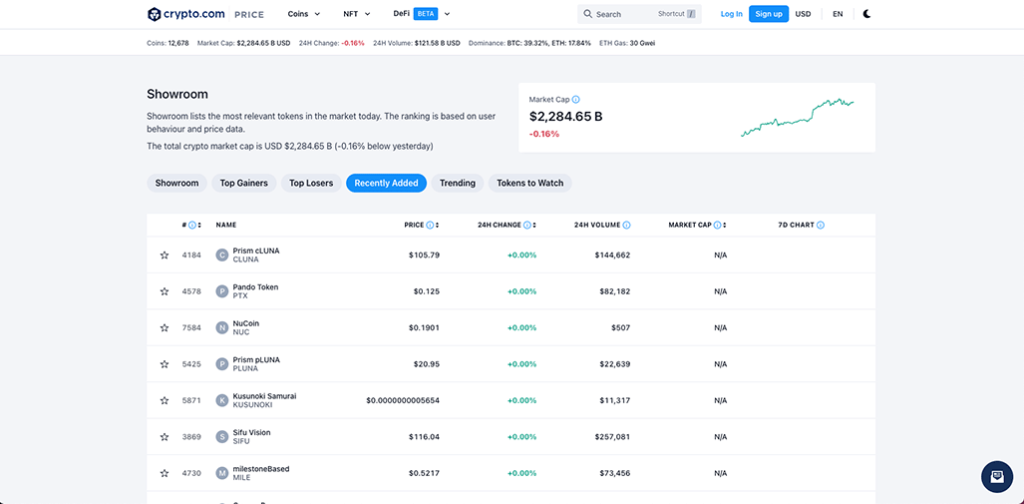Click the Prism pLUNA coin icon
This screenshot has width=1024, height=504.
222,364
